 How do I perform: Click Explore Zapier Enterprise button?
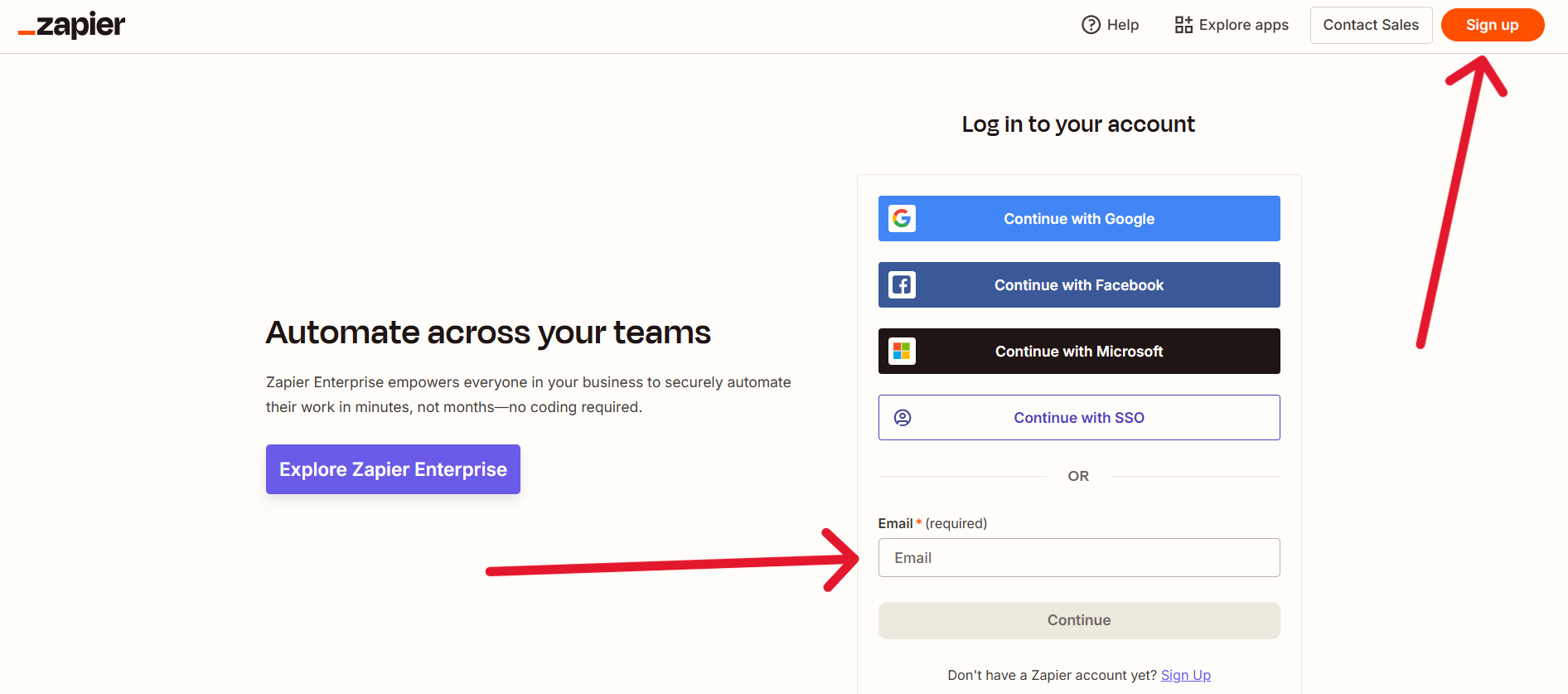point(393,469)
